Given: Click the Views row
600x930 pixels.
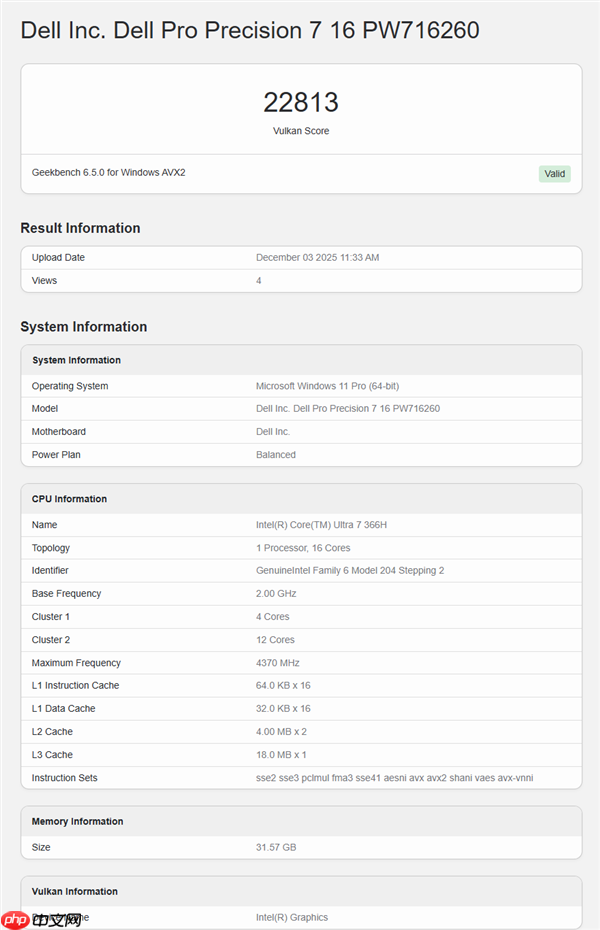Looking at the screenshot, I should point(300,281).
